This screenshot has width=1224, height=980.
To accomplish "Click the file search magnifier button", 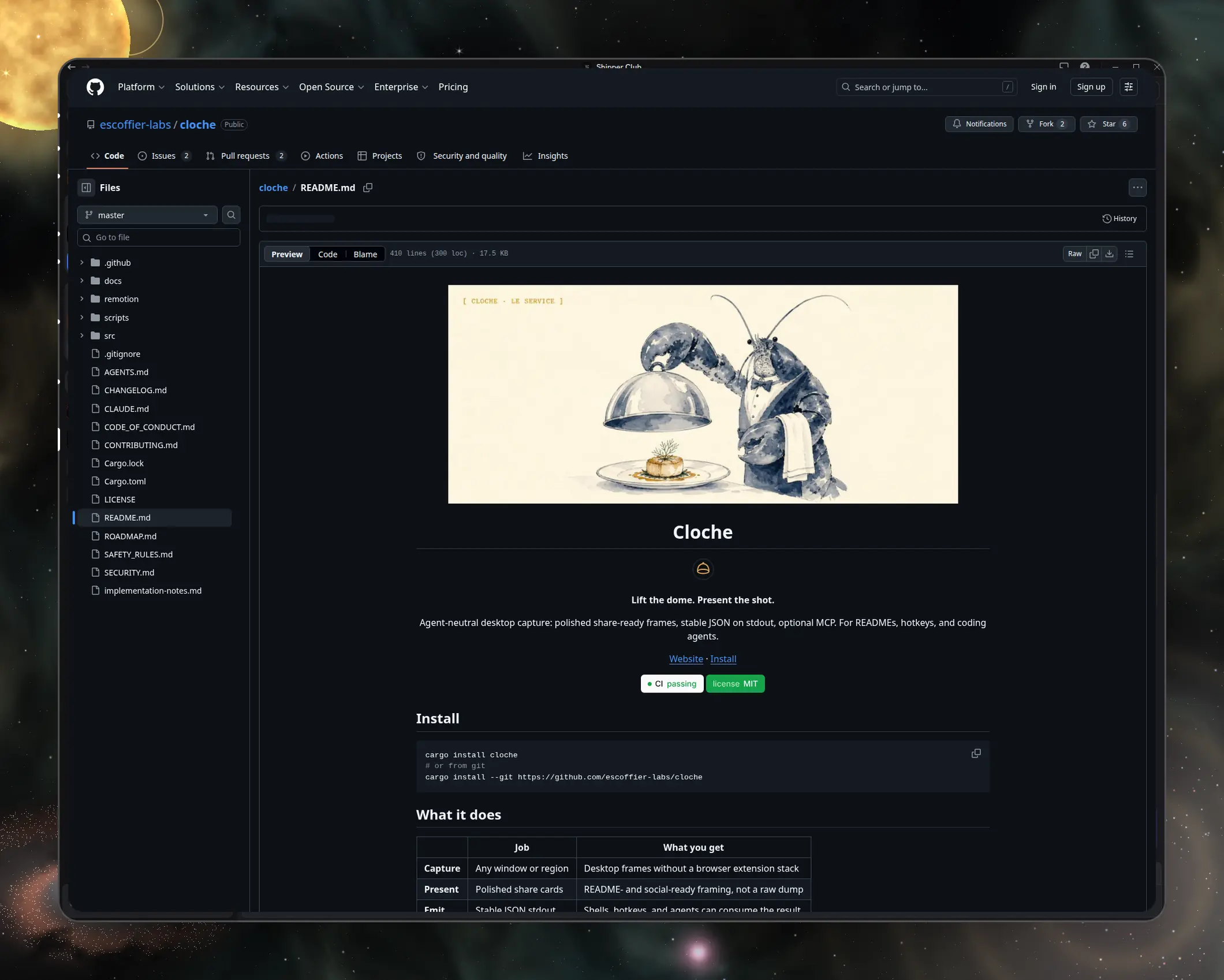I will 231,215.
